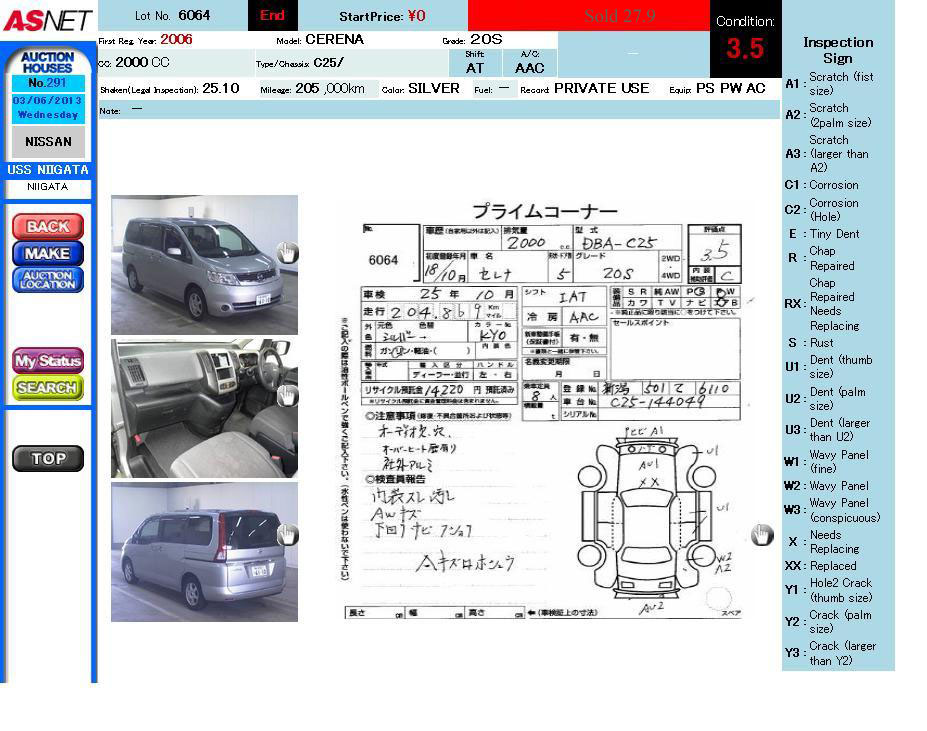Viewport: 927px width, 731px height.
Task: Click the Condition 3.5 grade box
Action: (745, 40)
